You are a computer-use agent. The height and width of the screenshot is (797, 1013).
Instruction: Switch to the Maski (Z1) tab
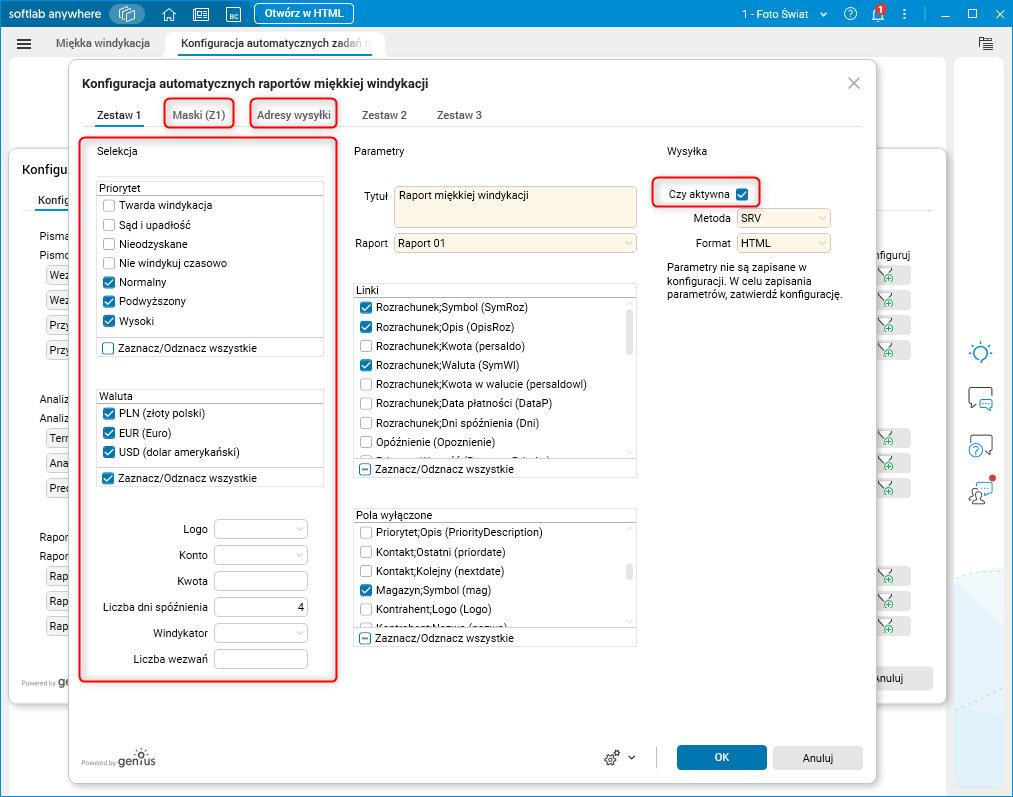pos(200,115)
